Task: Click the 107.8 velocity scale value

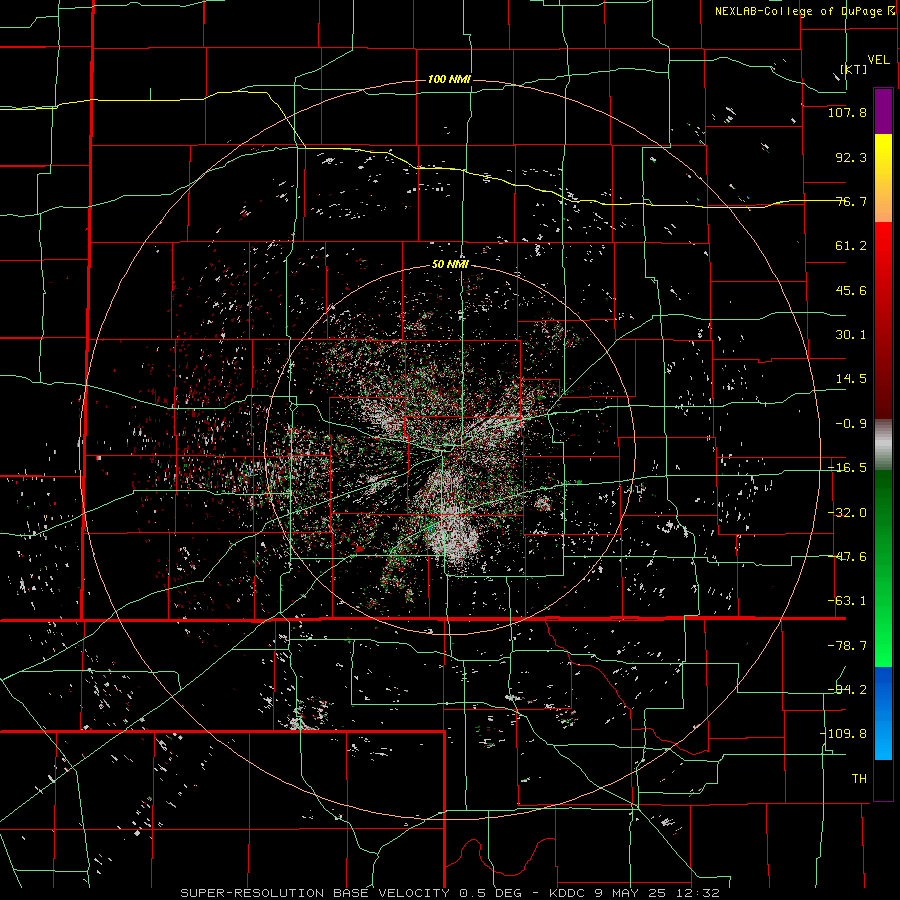Action: click(847, 112)
